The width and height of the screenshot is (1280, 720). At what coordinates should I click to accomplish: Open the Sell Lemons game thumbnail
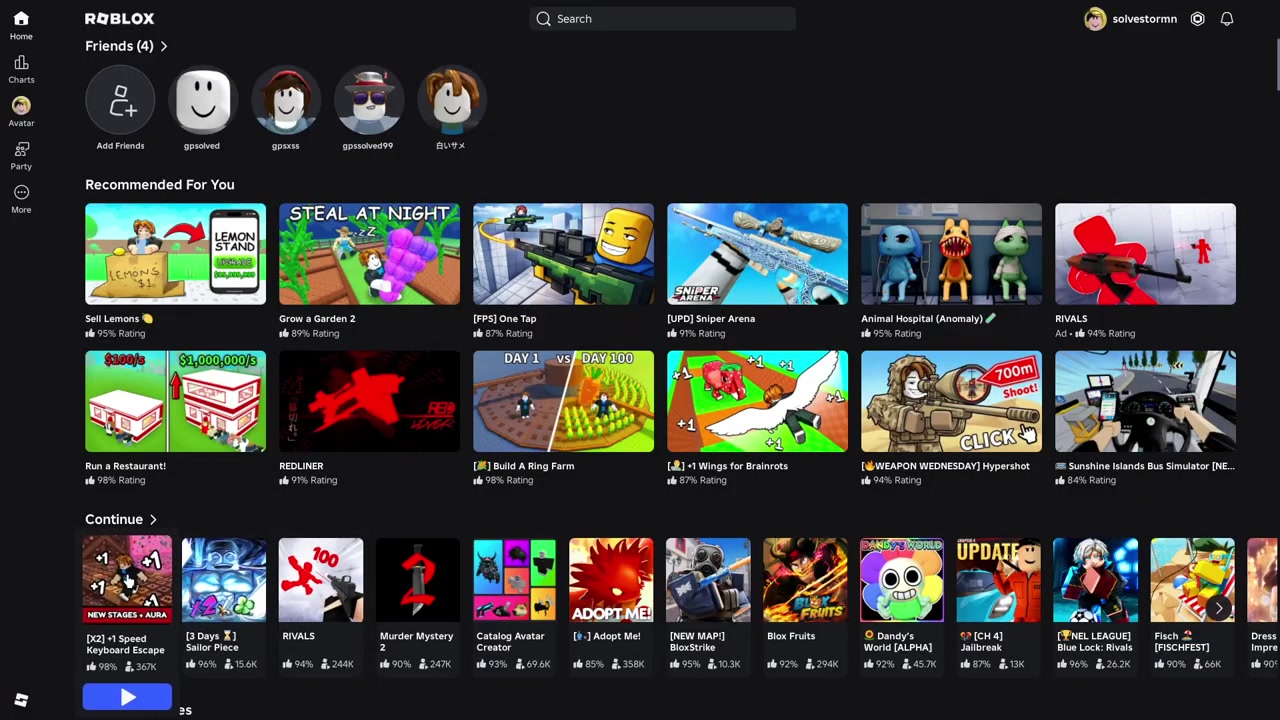(x=175, y=254)
